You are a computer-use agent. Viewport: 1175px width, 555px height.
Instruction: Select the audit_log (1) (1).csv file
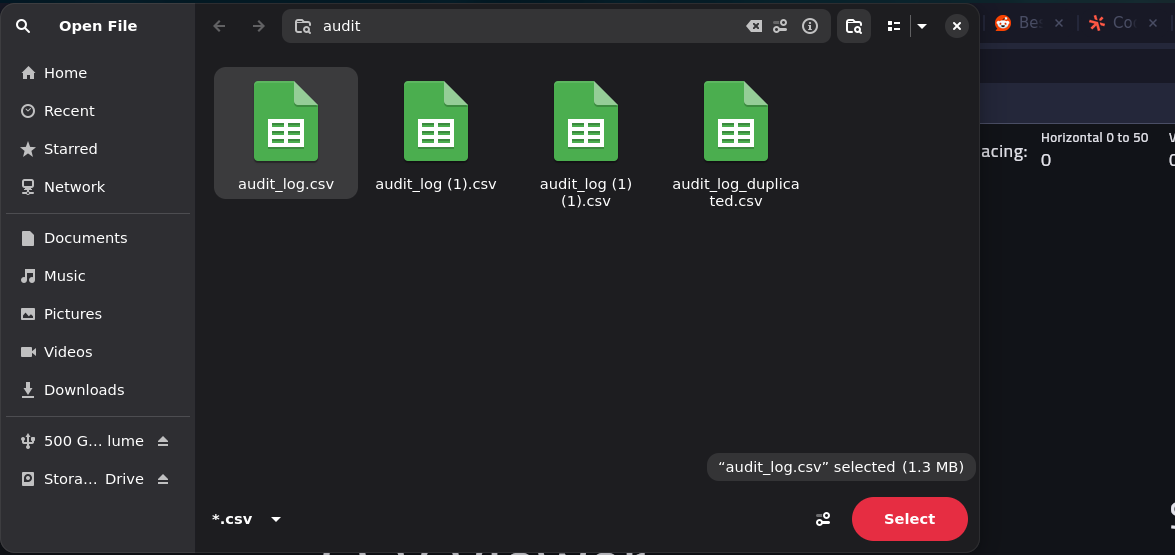tap(586, 142)
